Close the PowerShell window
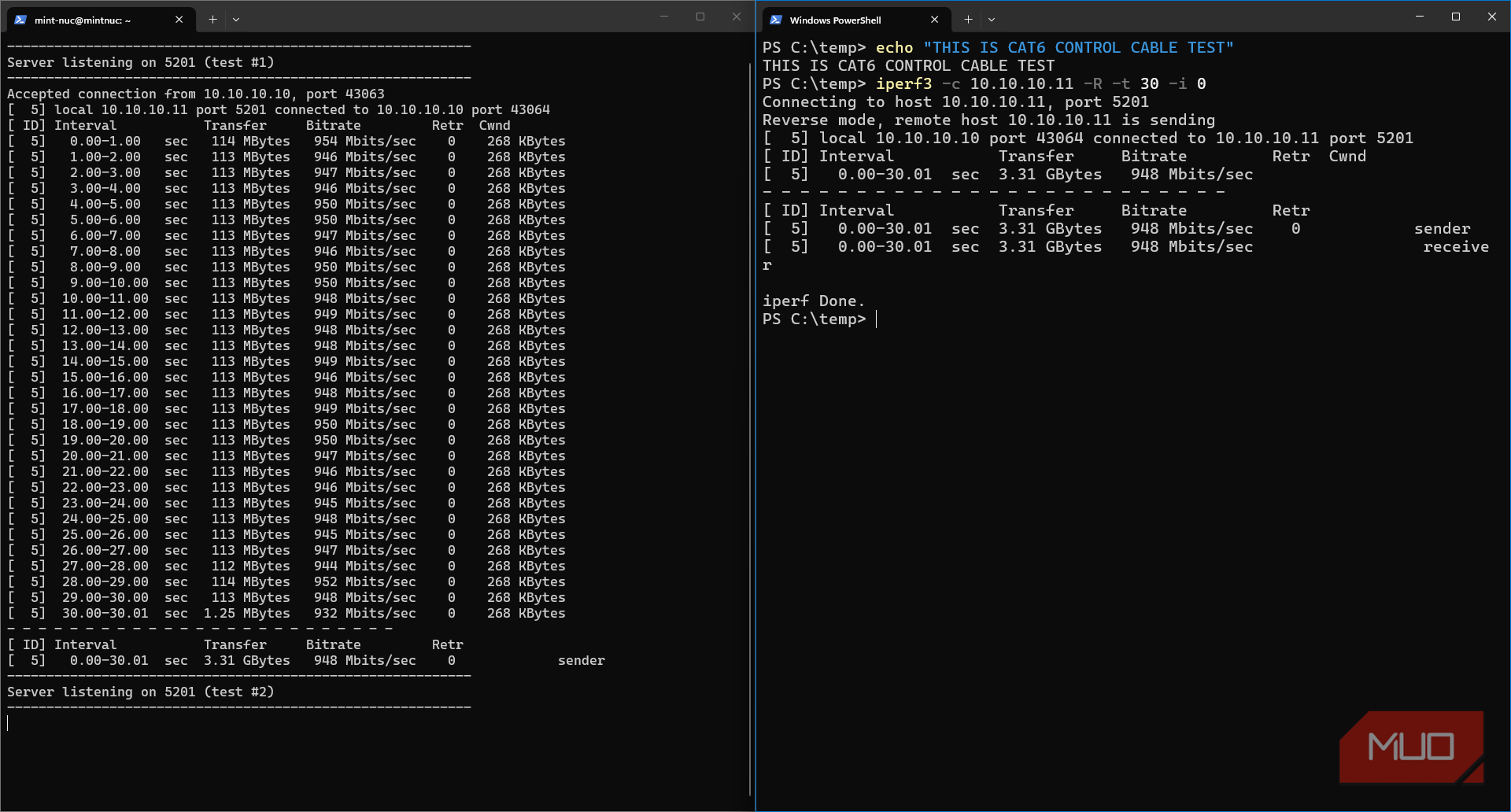1511x812 pixels. click(1492, 17)
